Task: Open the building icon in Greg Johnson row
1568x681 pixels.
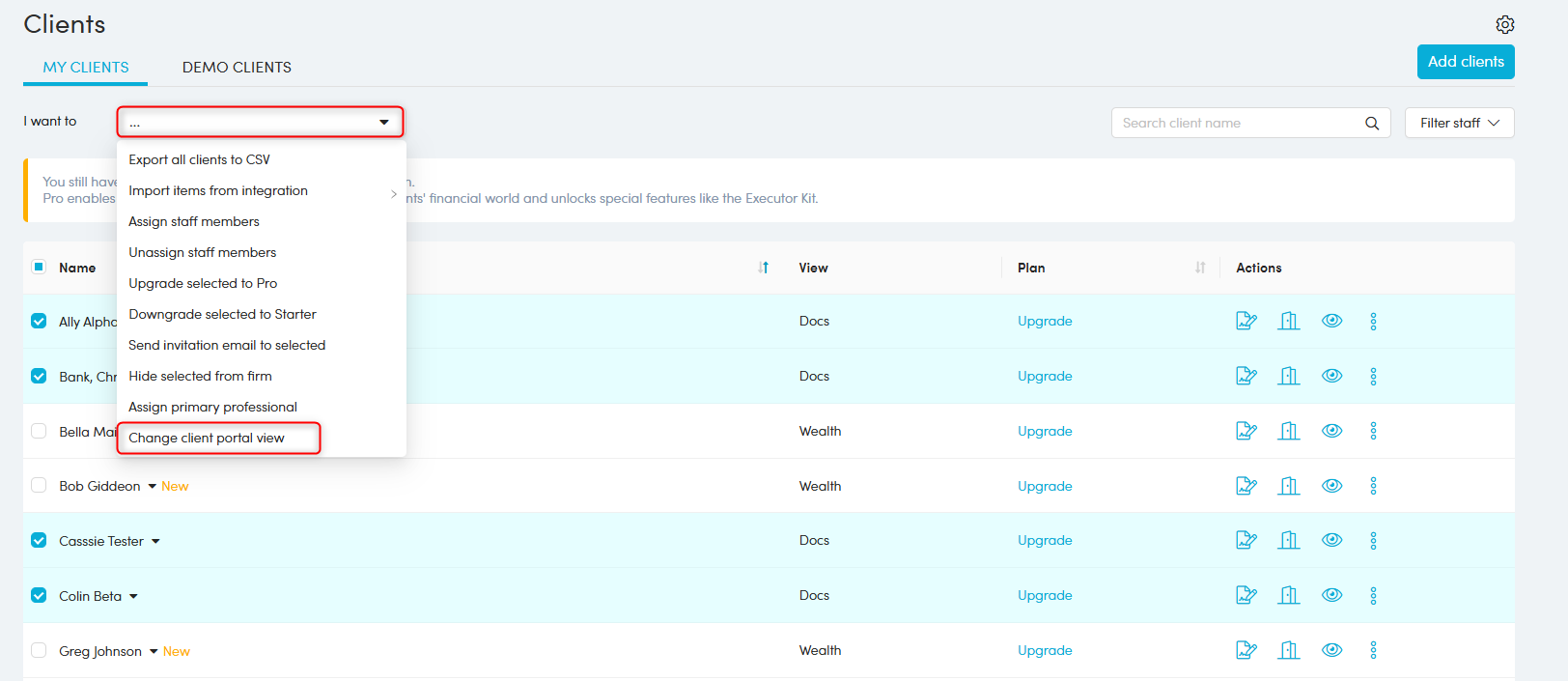Action: 1288,651
